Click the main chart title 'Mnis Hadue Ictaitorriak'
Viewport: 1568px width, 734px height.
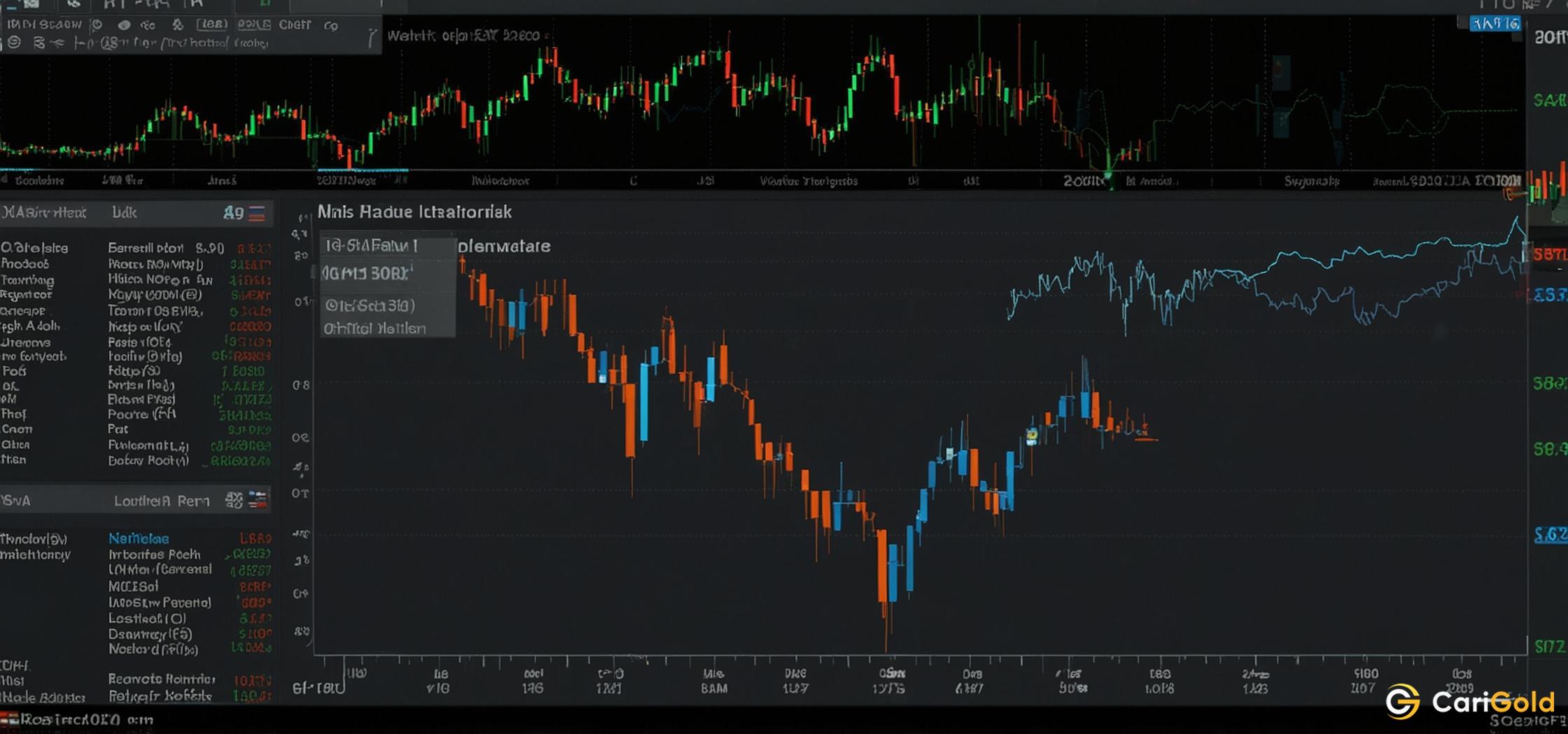pos(414,212)
